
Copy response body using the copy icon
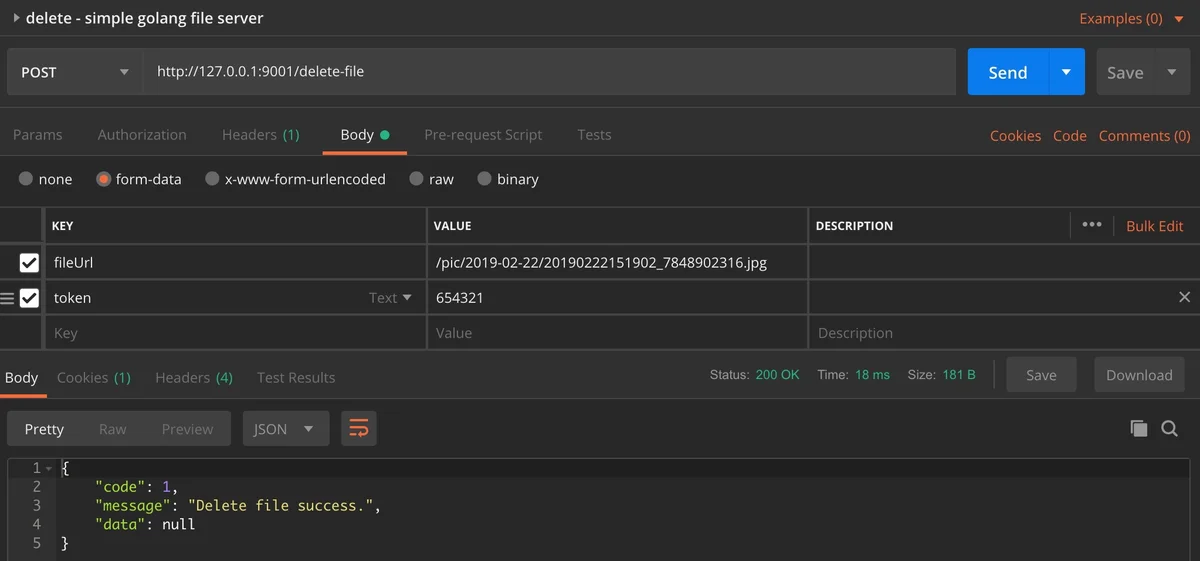coord(1138,429)
